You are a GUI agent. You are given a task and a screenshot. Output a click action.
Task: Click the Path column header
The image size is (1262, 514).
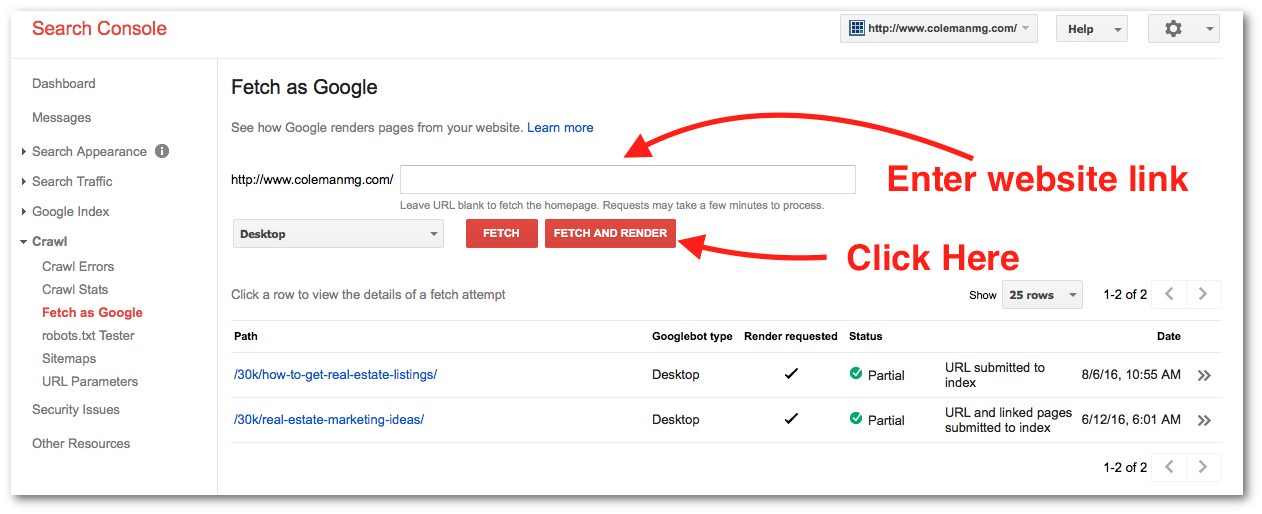245,336
